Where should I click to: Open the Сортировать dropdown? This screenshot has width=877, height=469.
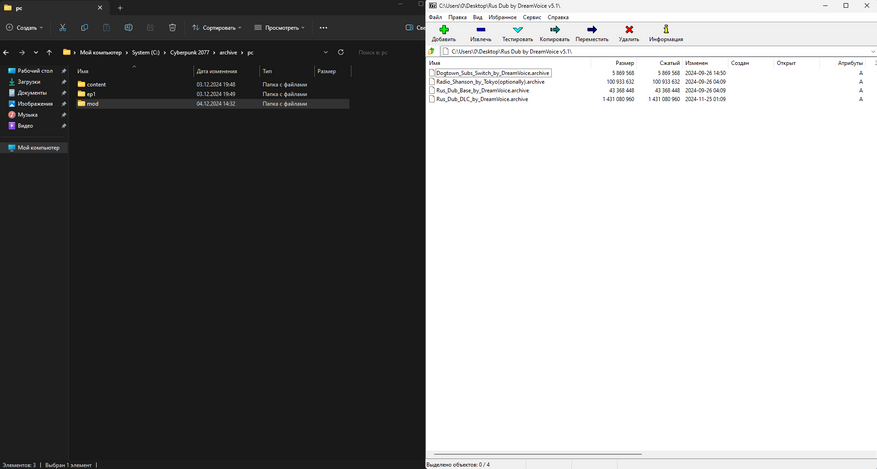pyautogui.click(x=217, y=27)
